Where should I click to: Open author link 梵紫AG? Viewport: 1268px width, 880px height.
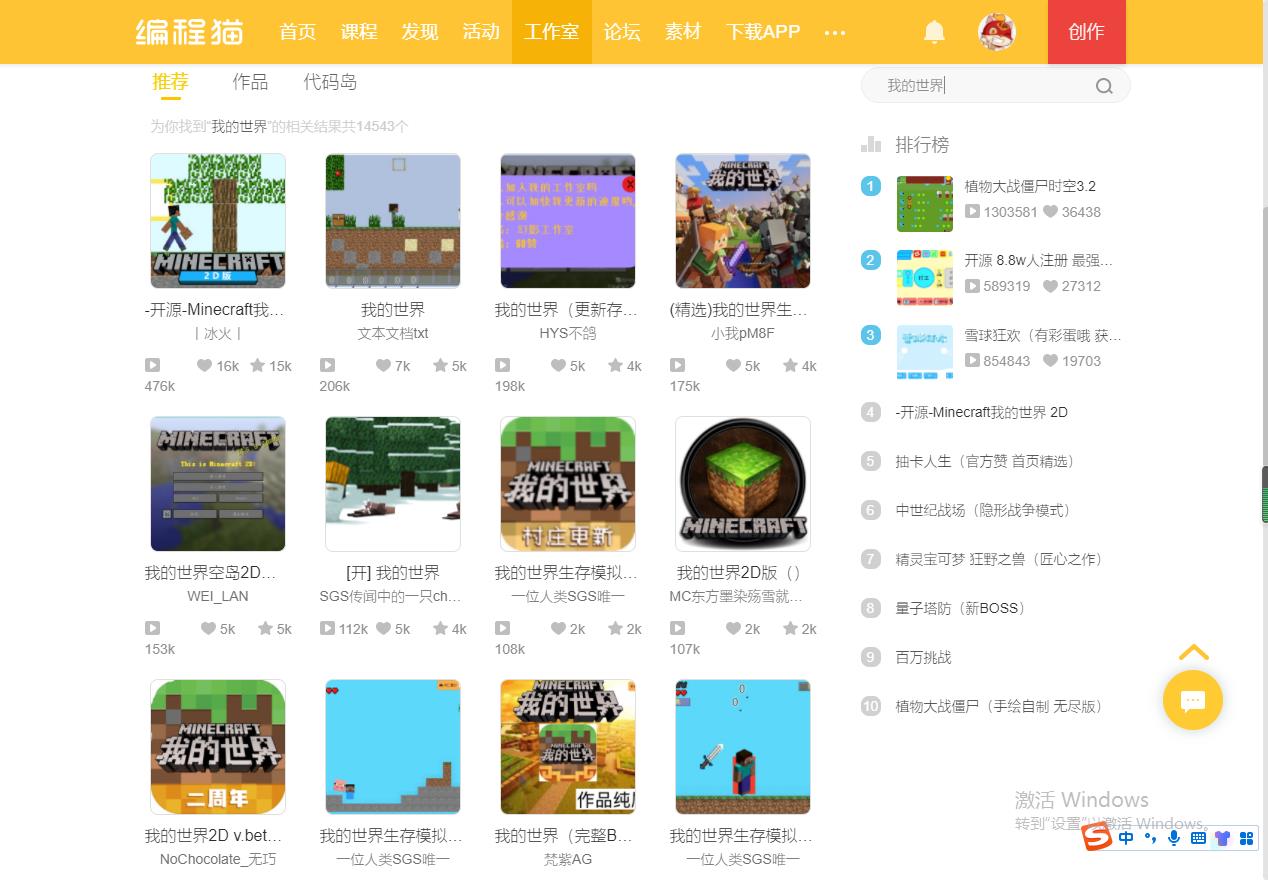[568, 859]
